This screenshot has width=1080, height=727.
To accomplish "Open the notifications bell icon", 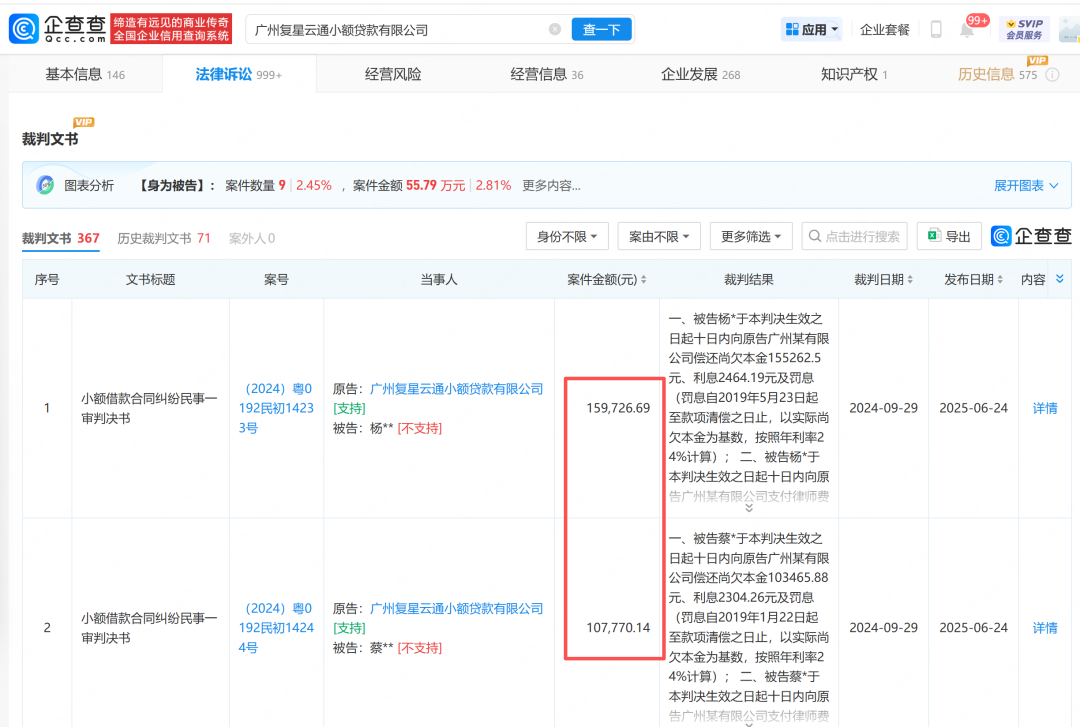I will [x=967, y=30].
